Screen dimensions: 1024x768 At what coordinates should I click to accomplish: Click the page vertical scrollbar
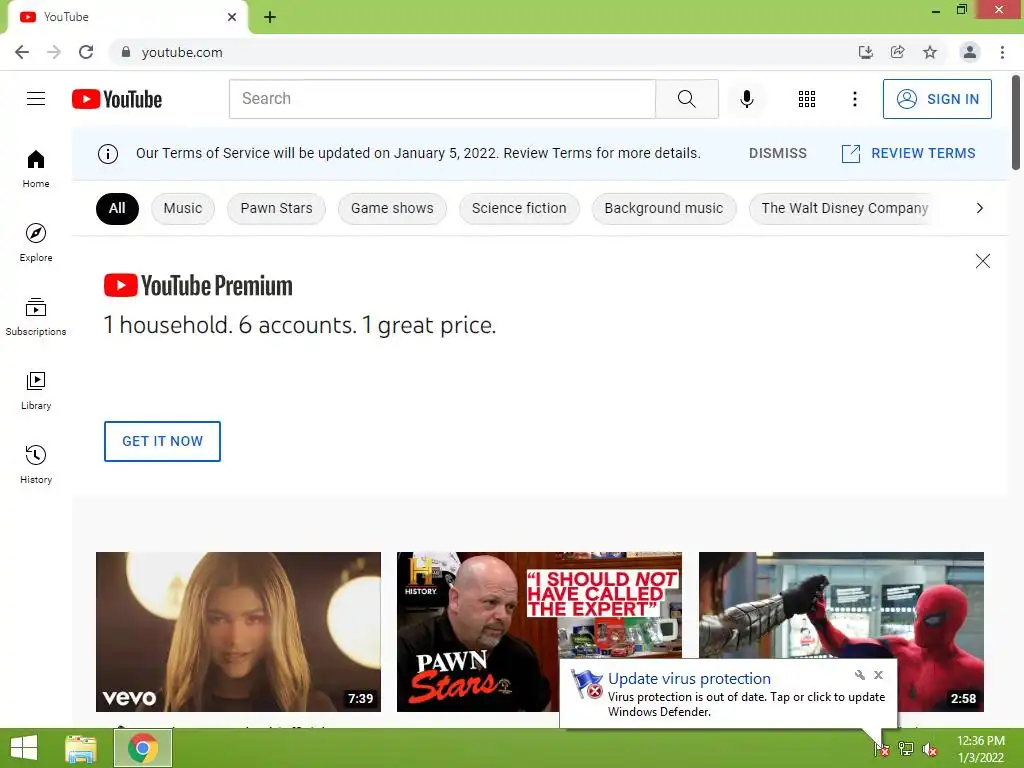click(x=1016, y=123)
